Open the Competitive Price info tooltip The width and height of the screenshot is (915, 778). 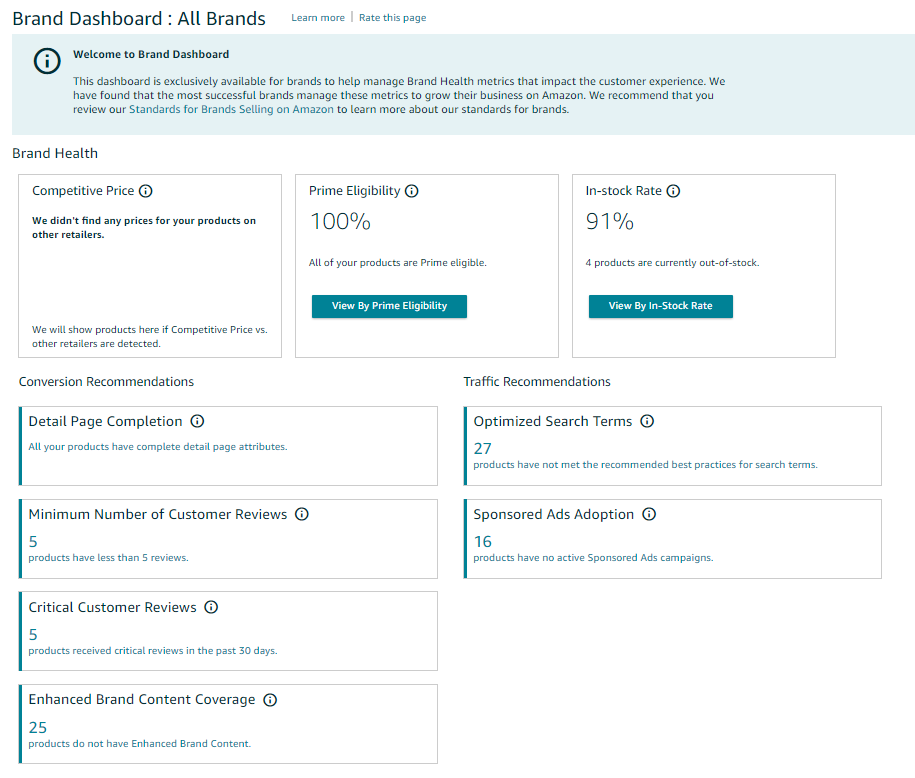click(x=146, y=191)
